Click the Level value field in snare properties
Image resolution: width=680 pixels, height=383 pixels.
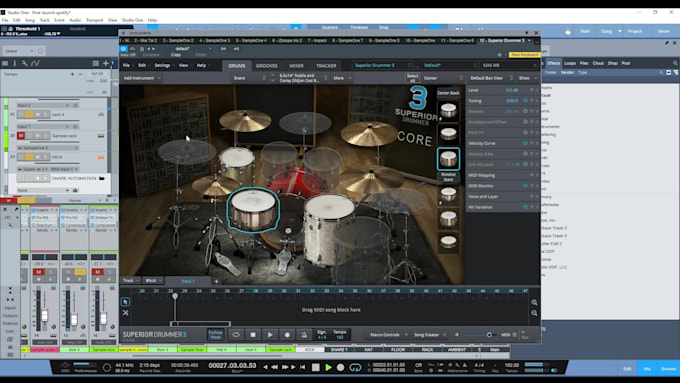click(512, 90)
